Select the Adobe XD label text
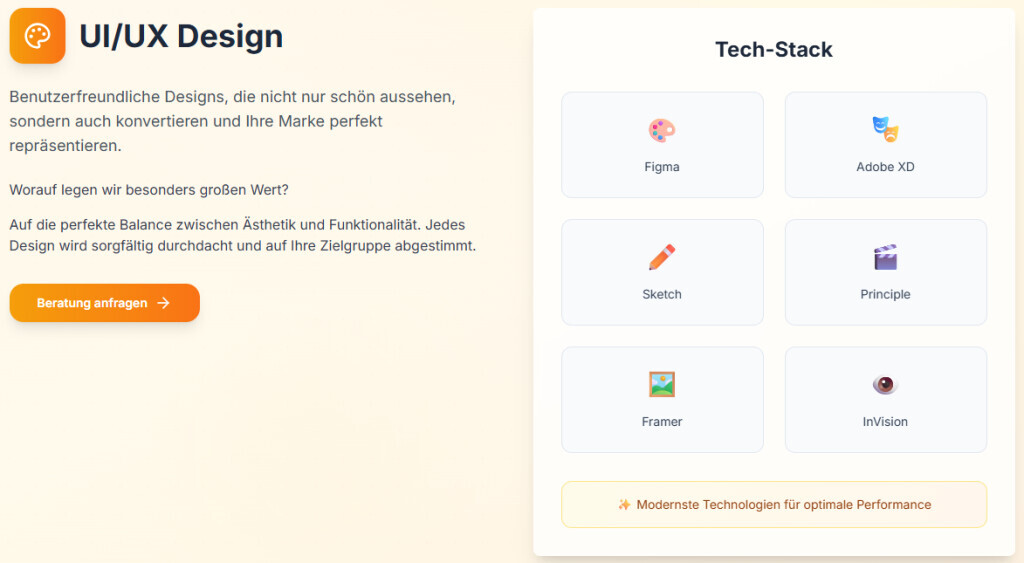The width and height of the screenshot is (1024, 563). [885, 167]
